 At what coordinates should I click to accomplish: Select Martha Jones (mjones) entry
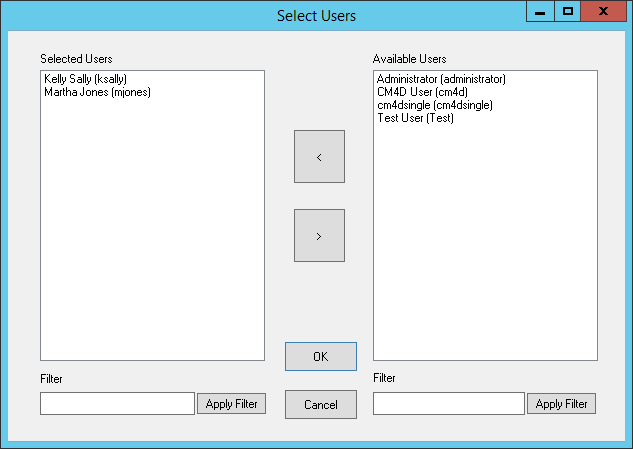pyautogui.click(x=97, y=91)
